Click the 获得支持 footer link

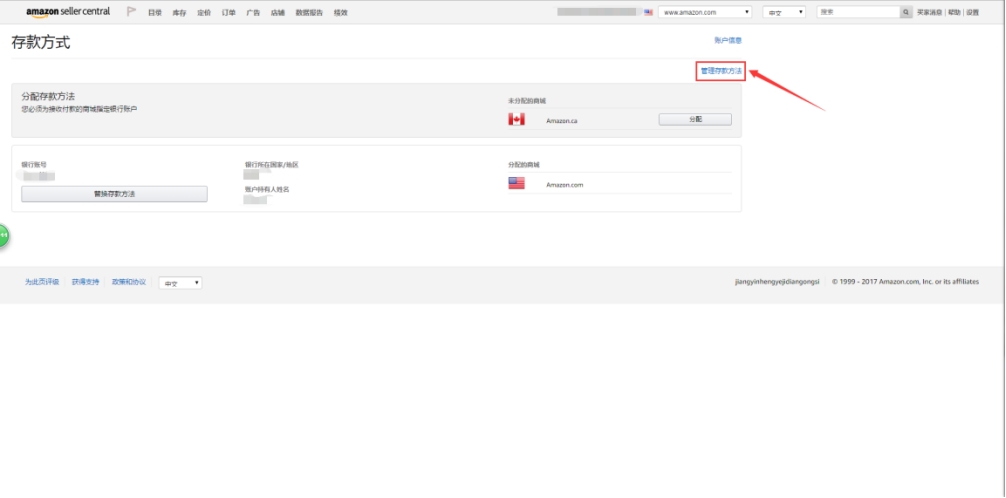(85, 282)
